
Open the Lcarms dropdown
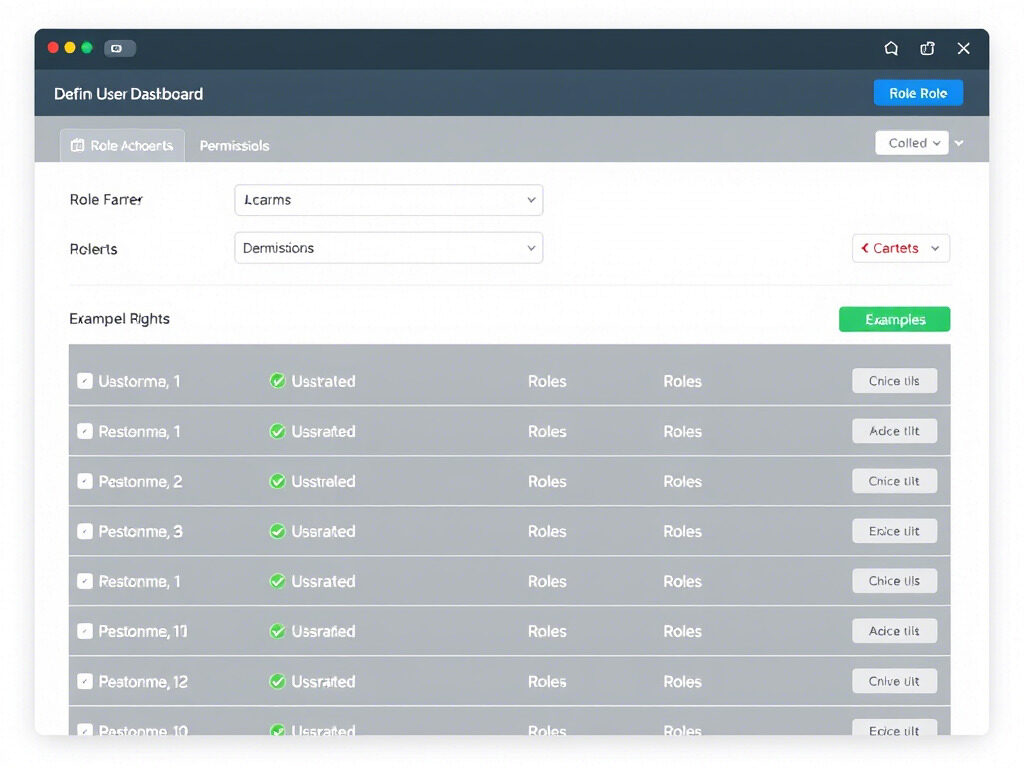388,200
